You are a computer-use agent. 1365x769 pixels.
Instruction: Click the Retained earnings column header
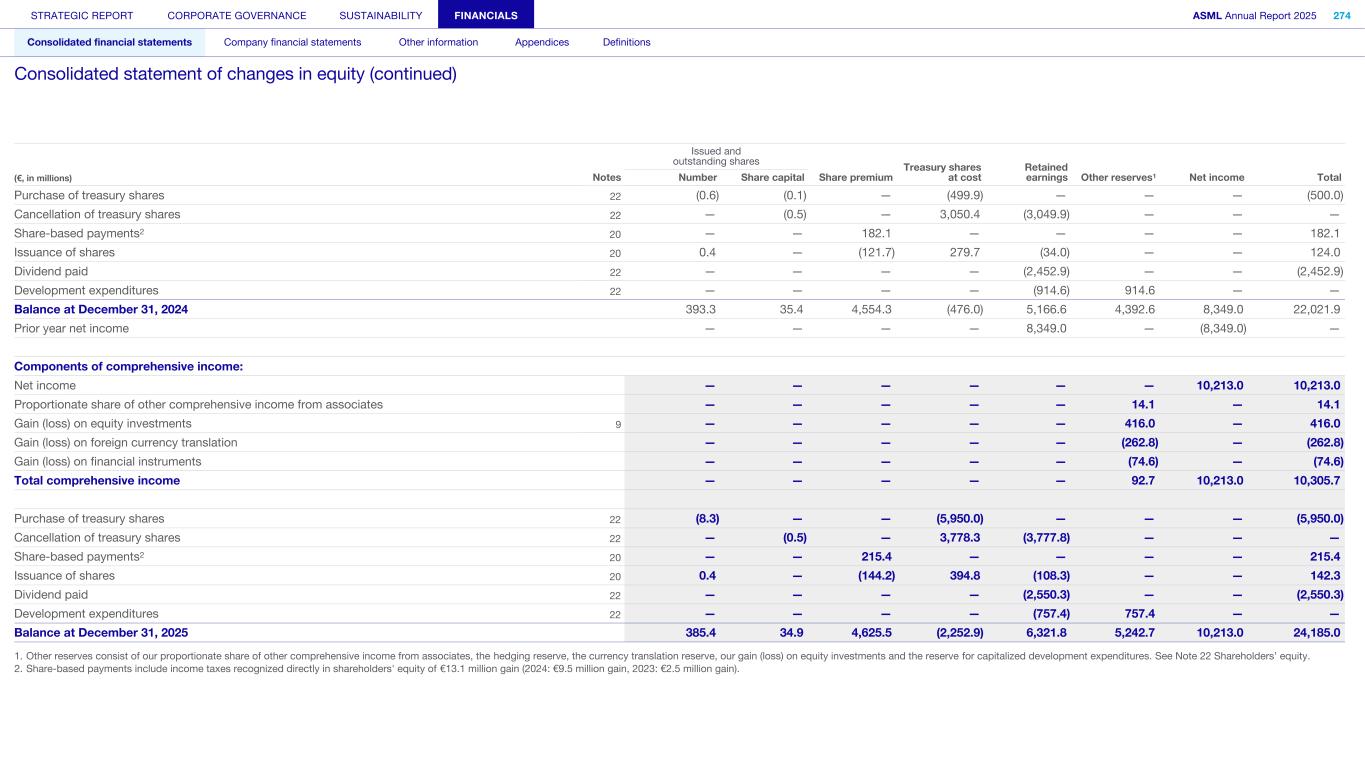pos(1046,172)
